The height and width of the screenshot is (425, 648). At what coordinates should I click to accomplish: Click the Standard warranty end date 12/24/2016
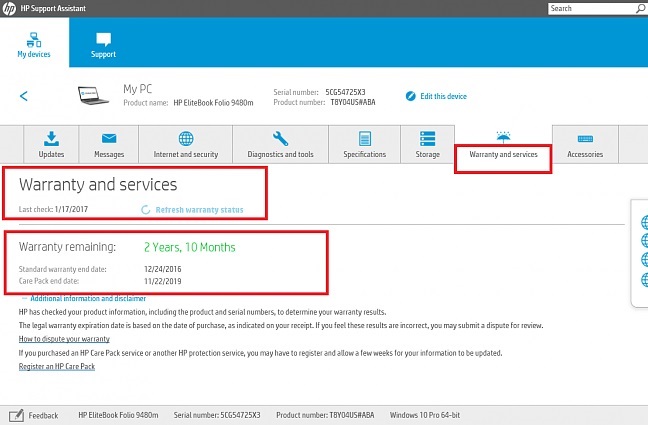(162, 269)
